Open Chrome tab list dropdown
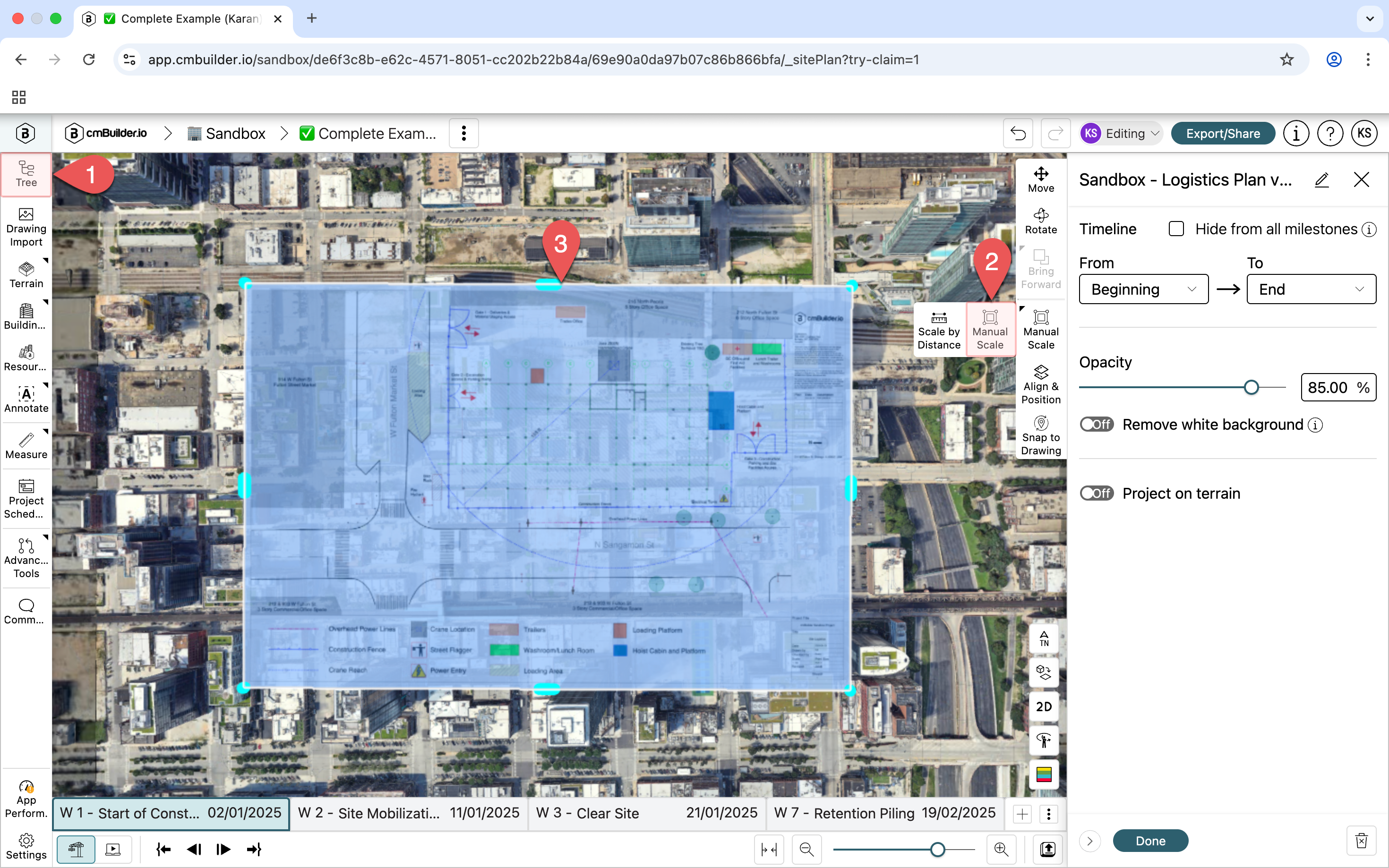This screenshot has height=868, width=1389. (x=1370, y=18)
